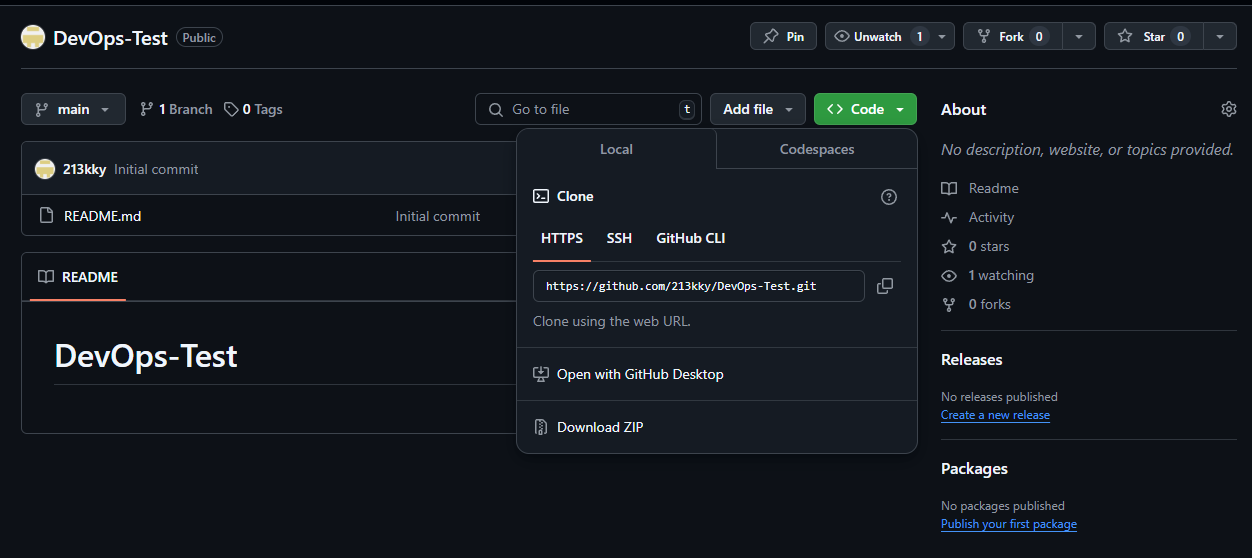Image resolution: width=1252 pixels, height=558 pixels.
Task: Switch to the Codespaces tab
Action: [817, 149]
